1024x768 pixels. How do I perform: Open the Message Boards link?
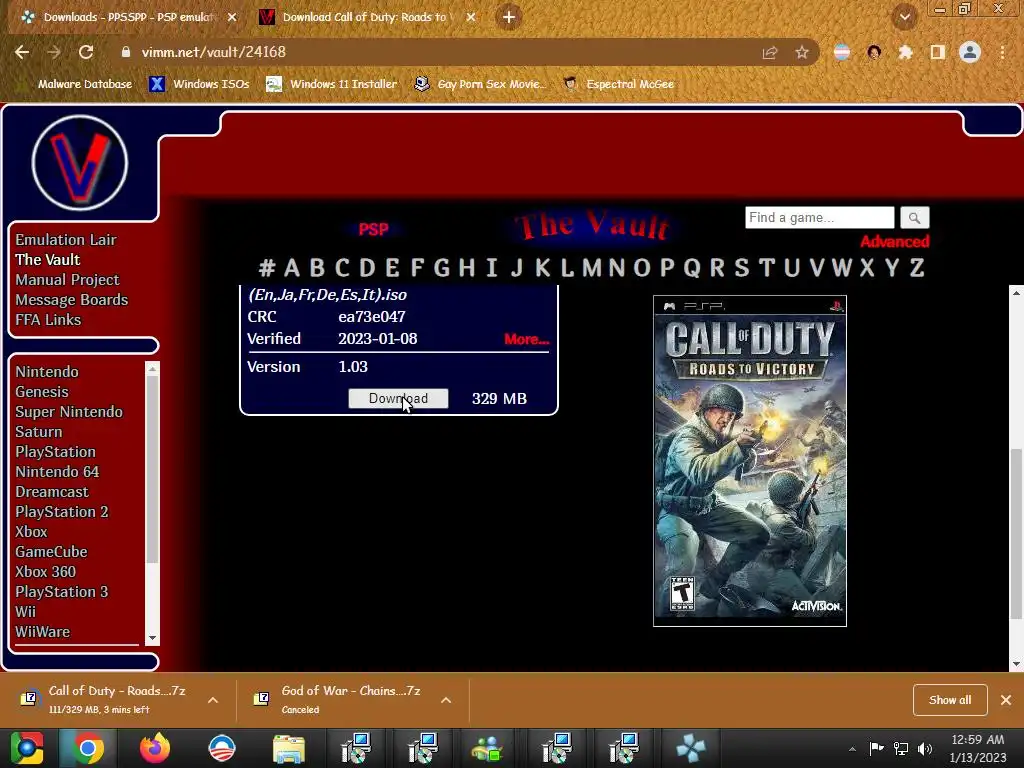click(x=72, y=300)
